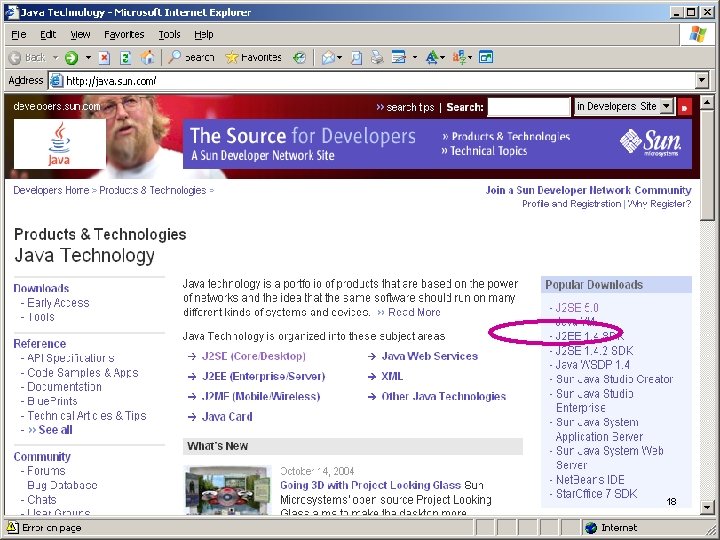Open the Tools menu
The image size is (720, 540).
(169, 34)
